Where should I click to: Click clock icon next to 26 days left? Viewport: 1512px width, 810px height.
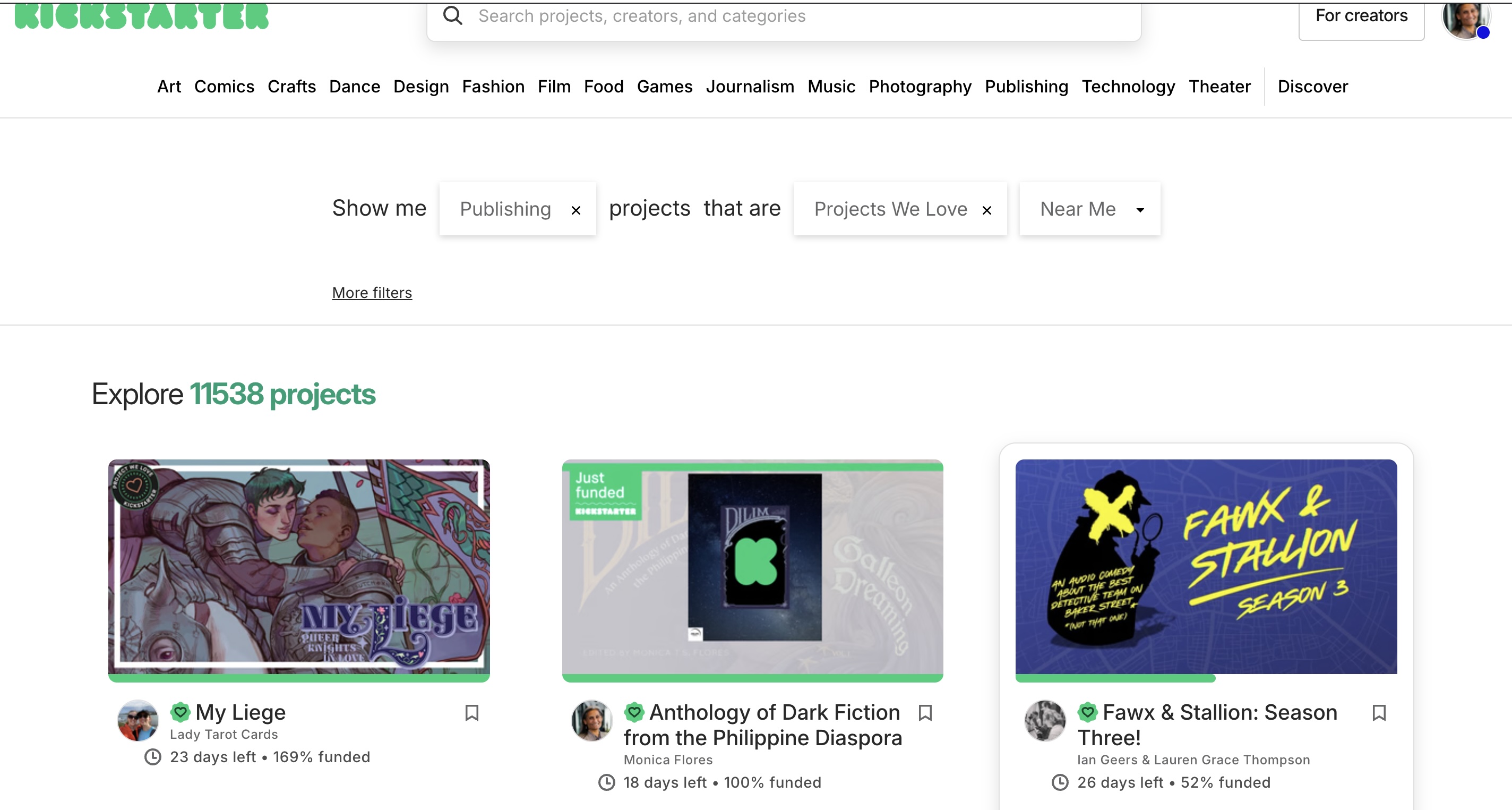1060,782
